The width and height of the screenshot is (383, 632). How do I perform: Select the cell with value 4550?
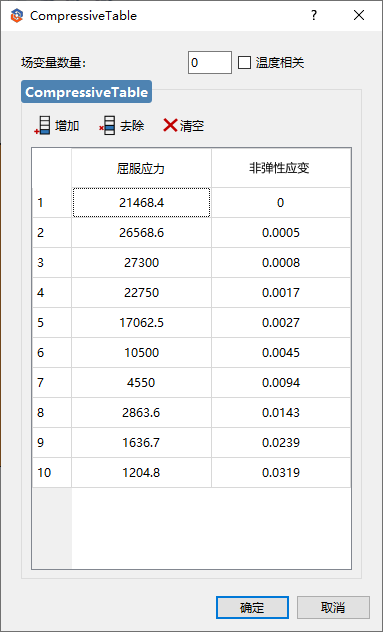pos(142,383)
